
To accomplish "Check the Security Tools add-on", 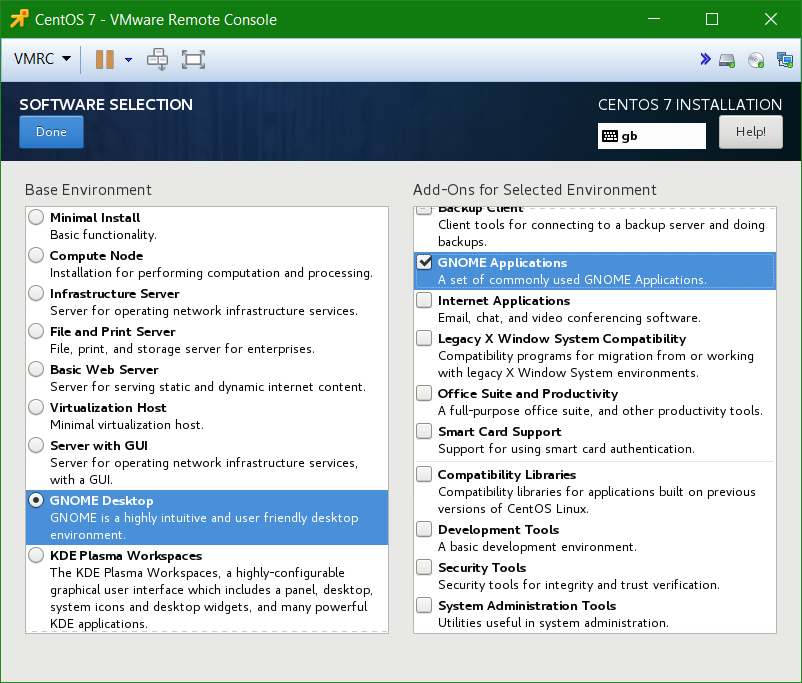I will (424, 567).
